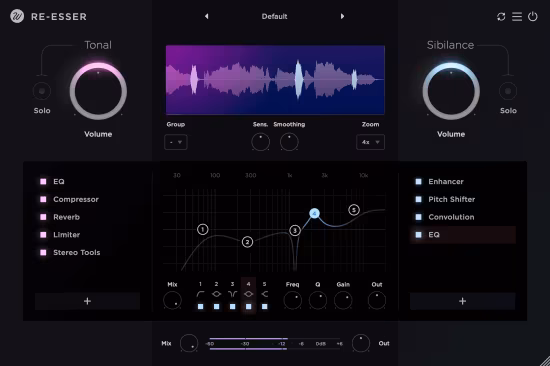
Task: Click band 2 bell filter shape icon
Action: pos(216,294)
